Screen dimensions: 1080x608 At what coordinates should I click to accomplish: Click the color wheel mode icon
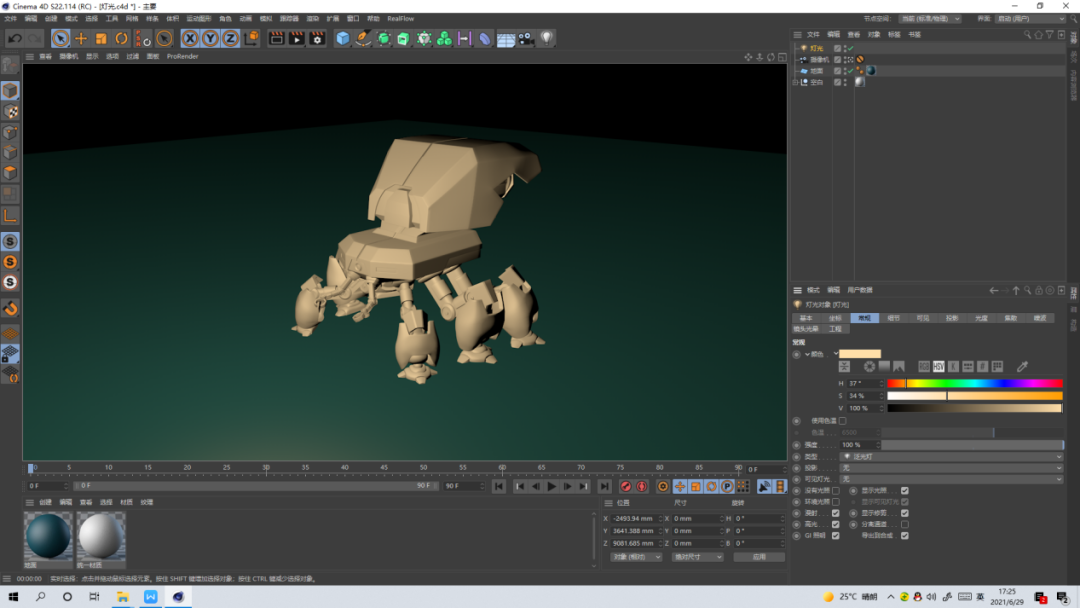[869, 366]
